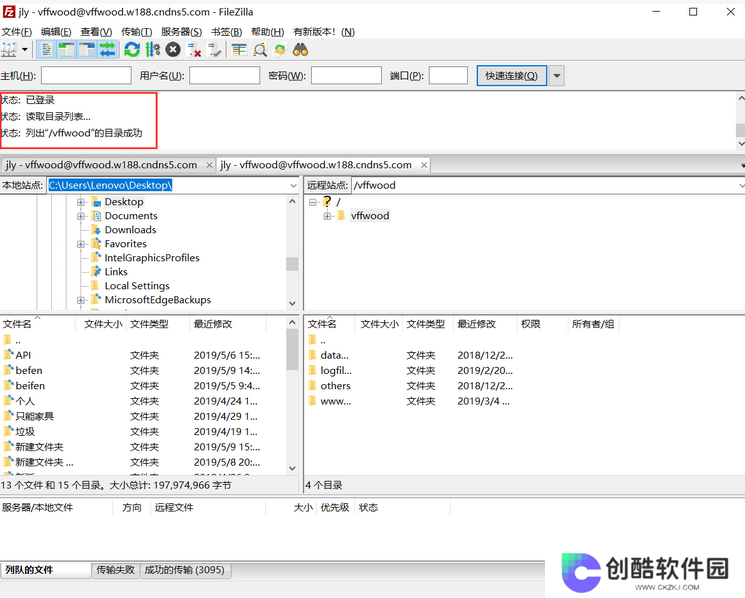Sort local files by 文件大小 column
The height and width of the screenshot is (598, 745).
[103, 324]
